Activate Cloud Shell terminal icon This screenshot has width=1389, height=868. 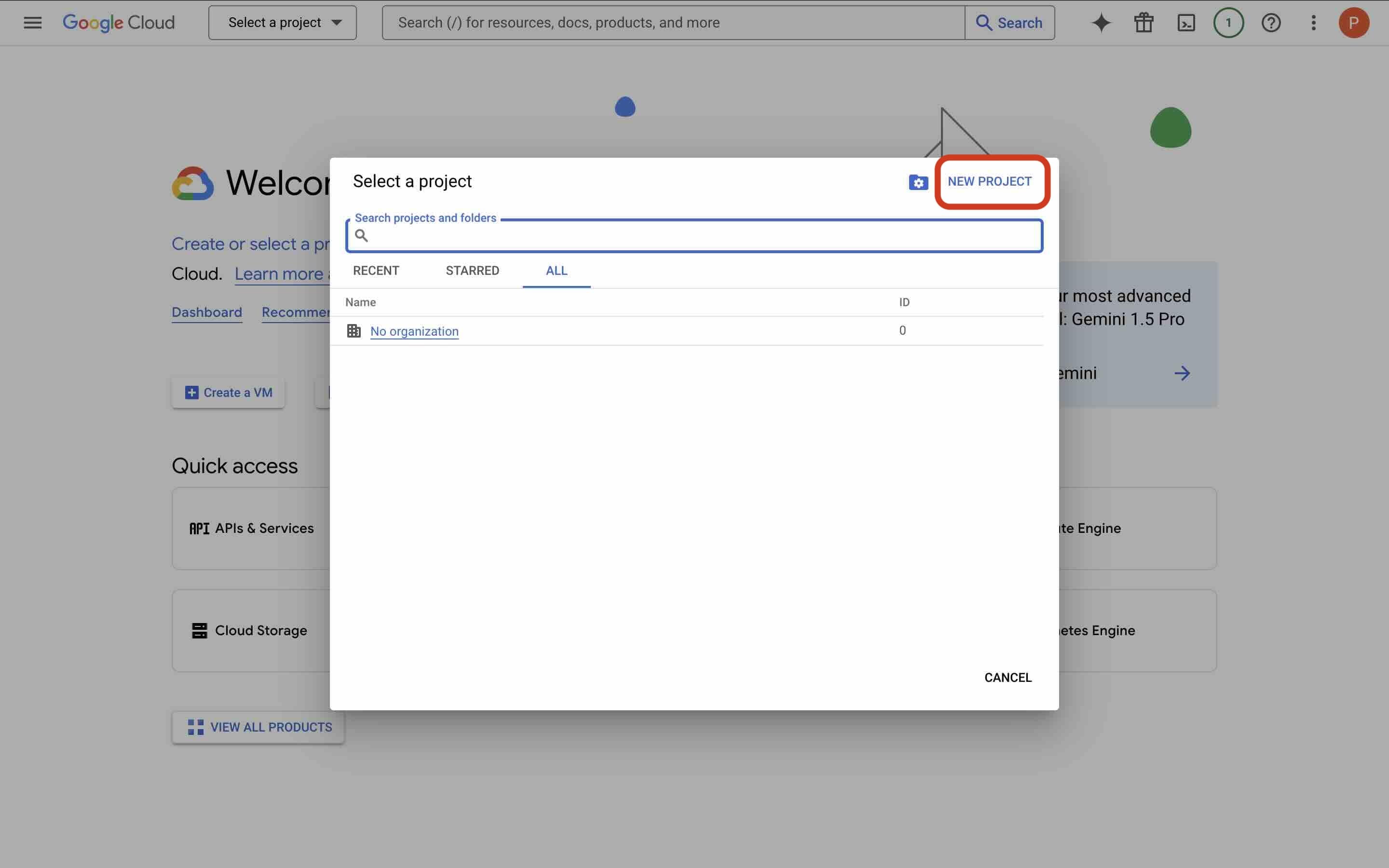pyautogui.click(x=1186, y=22)
